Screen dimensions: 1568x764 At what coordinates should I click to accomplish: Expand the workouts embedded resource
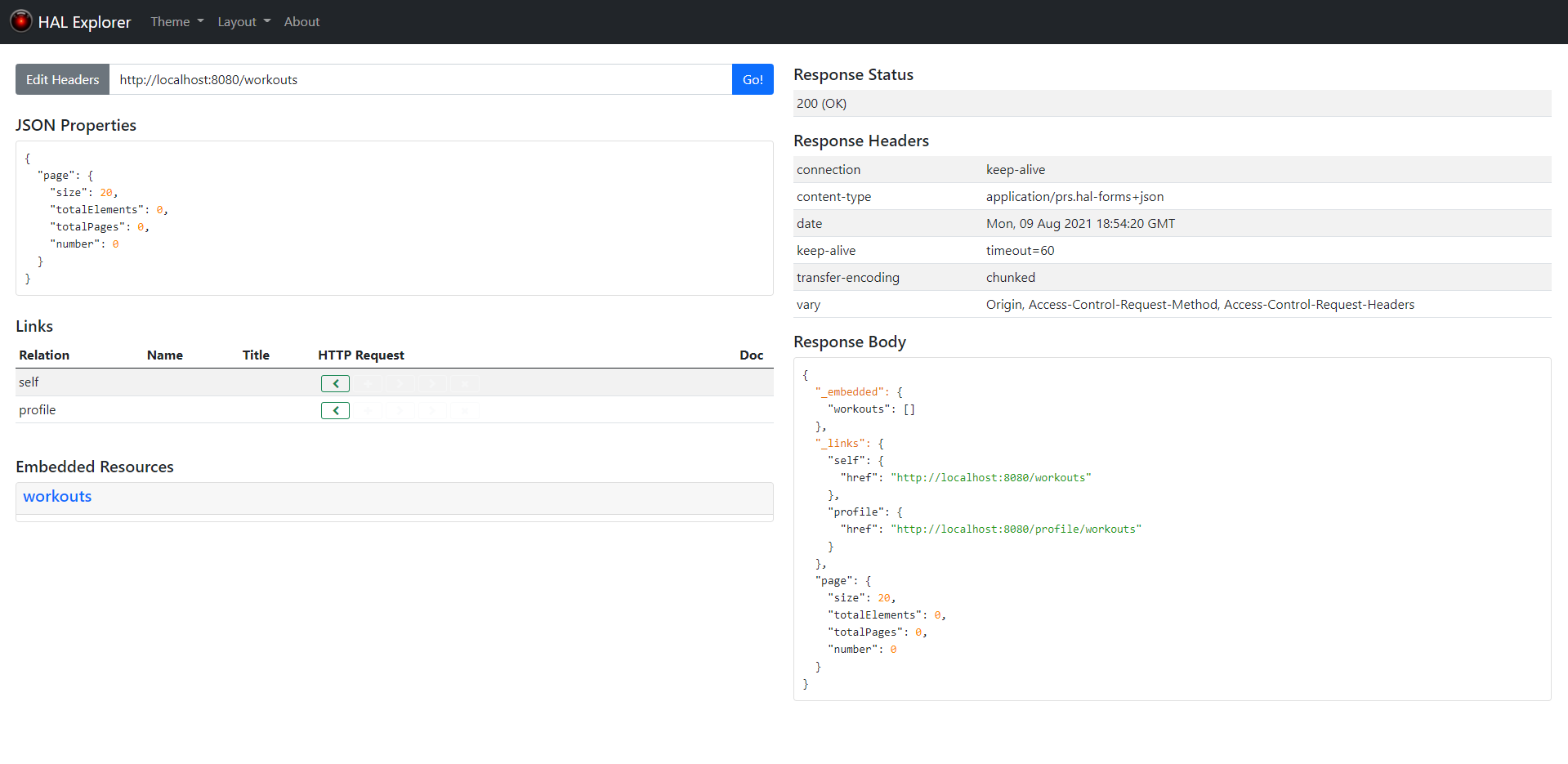(57, 497)
